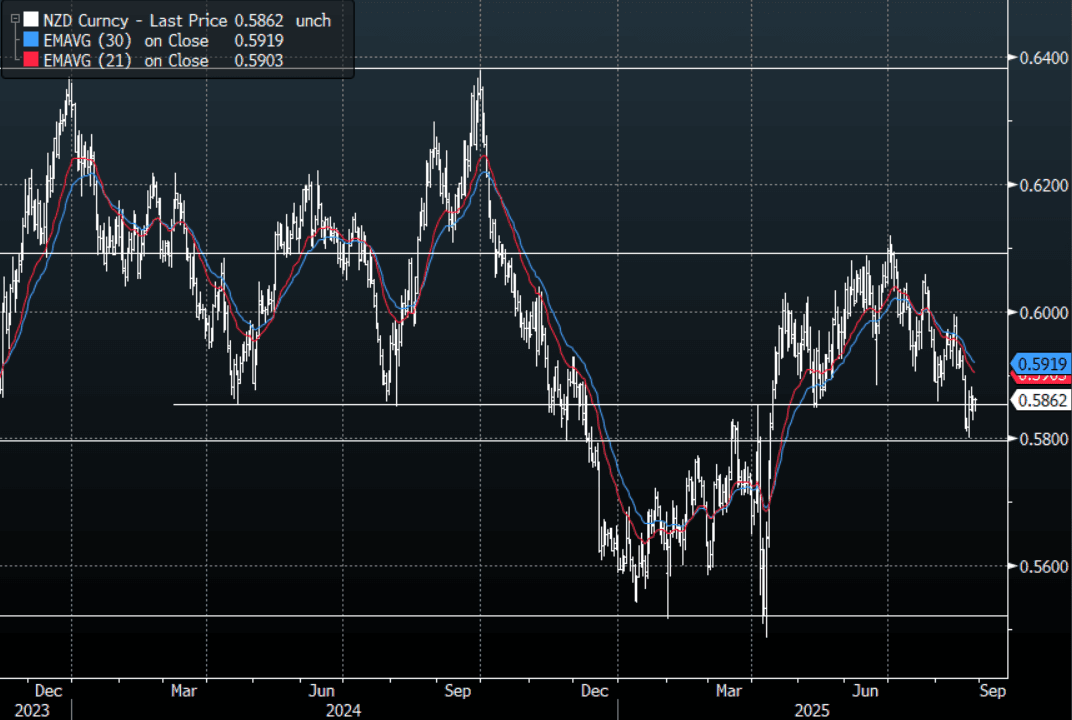
Task: Click the 2024 year label on time axis
Action: (x=342, y=710)
